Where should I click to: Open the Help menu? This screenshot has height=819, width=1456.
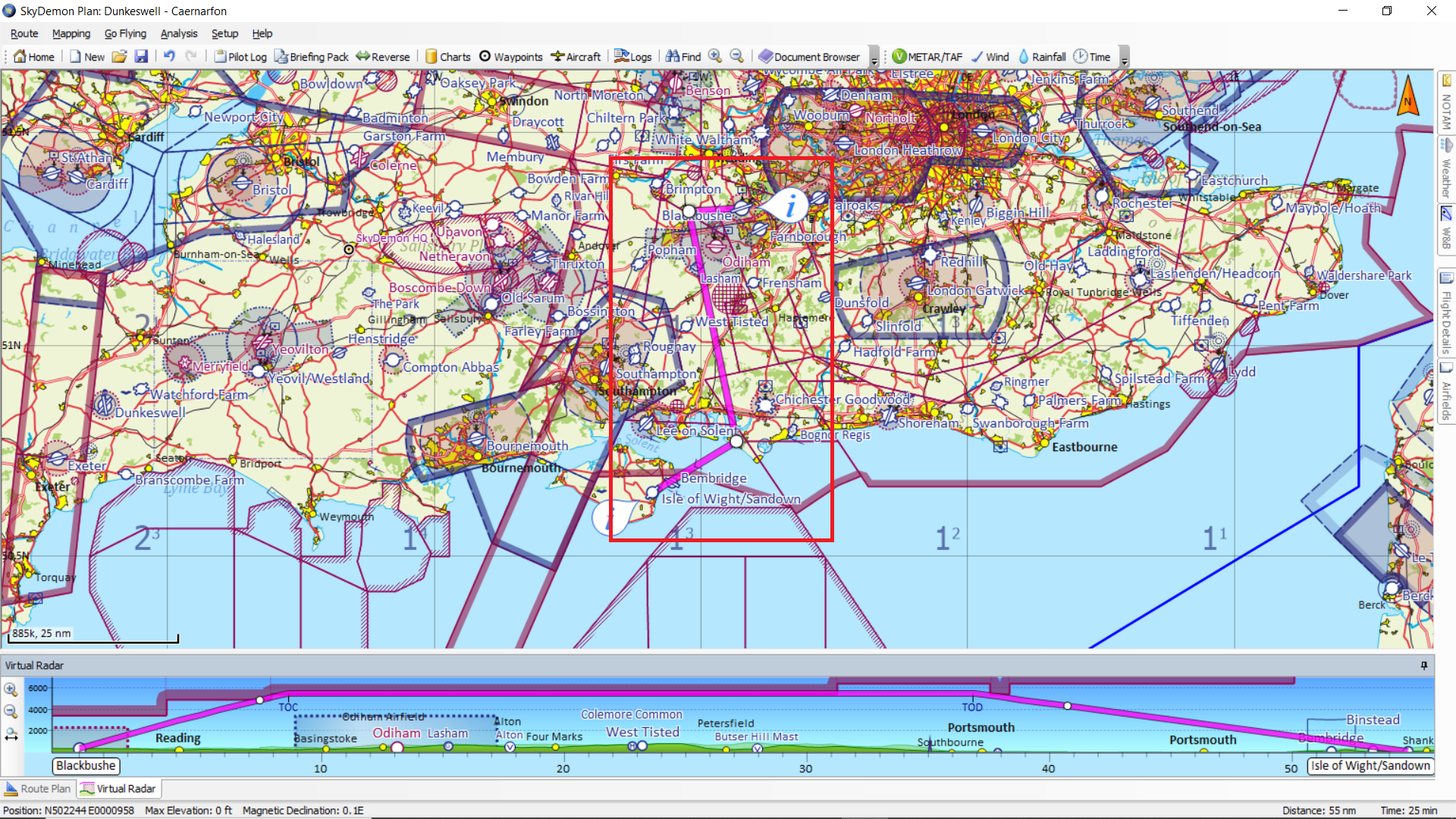point(262,33)
